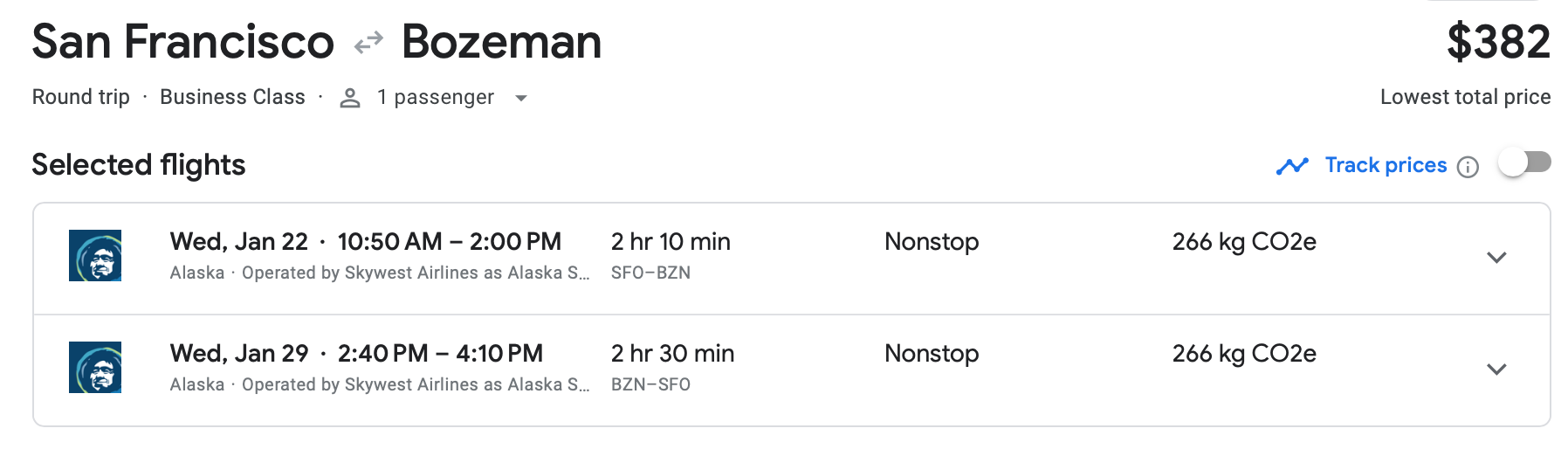Click the Selected flights heading

139,165
